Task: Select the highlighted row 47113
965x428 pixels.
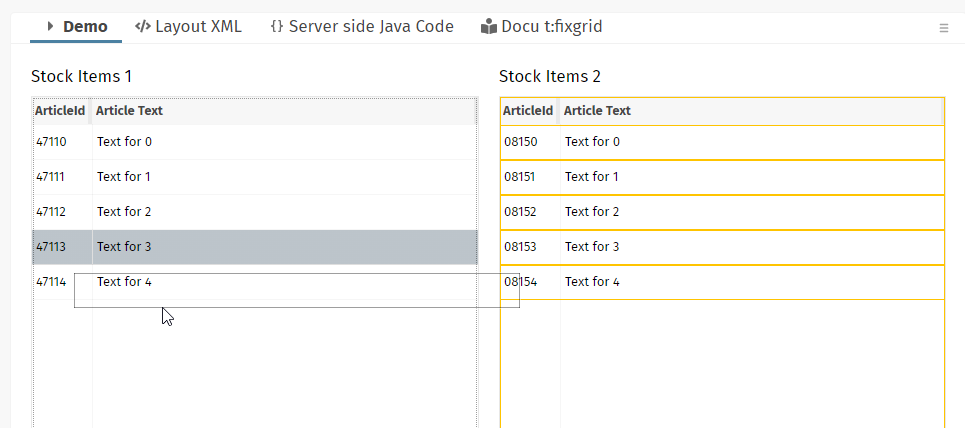Action: click(x=52, y=247)
